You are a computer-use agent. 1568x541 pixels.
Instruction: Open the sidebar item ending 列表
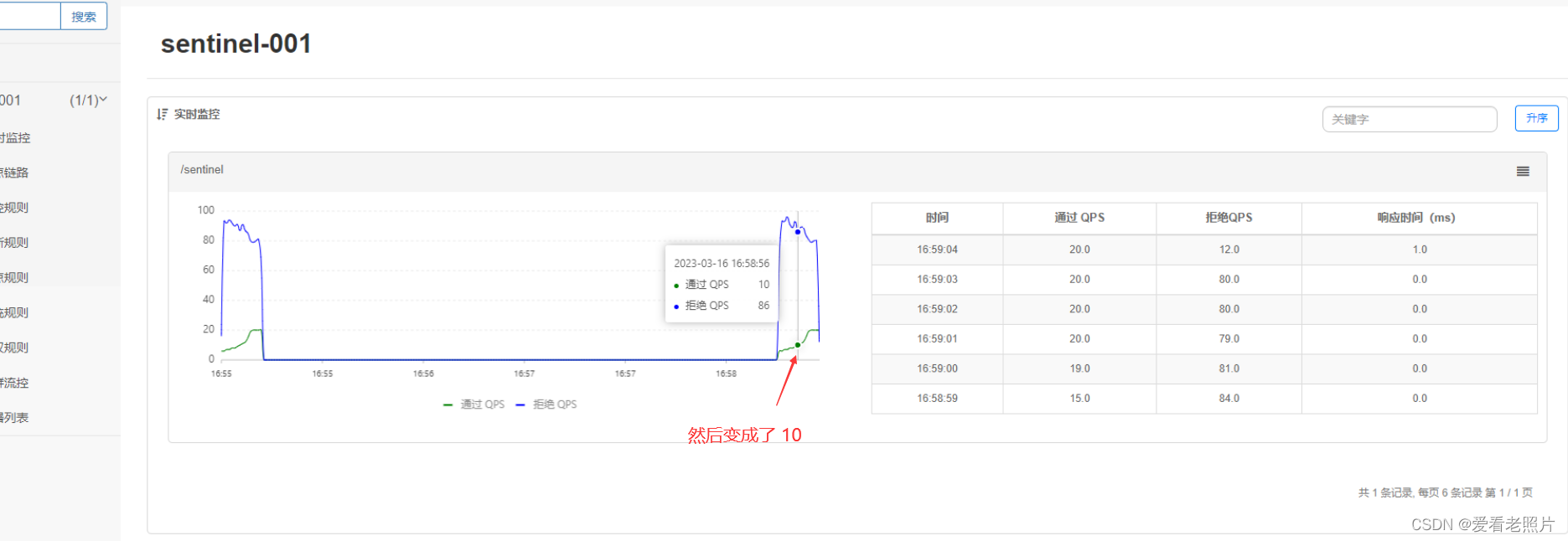point(15,418)
